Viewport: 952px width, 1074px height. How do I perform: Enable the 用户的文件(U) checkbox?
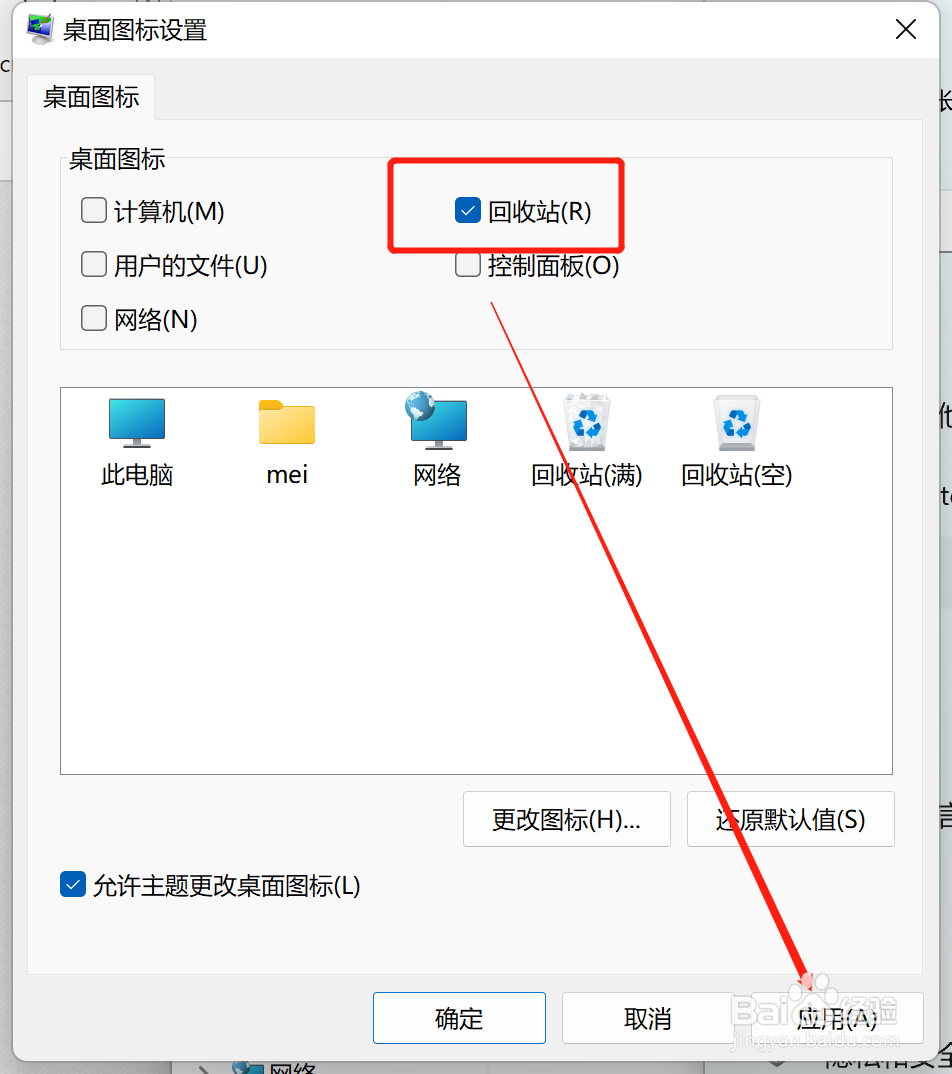coord(94,264)
